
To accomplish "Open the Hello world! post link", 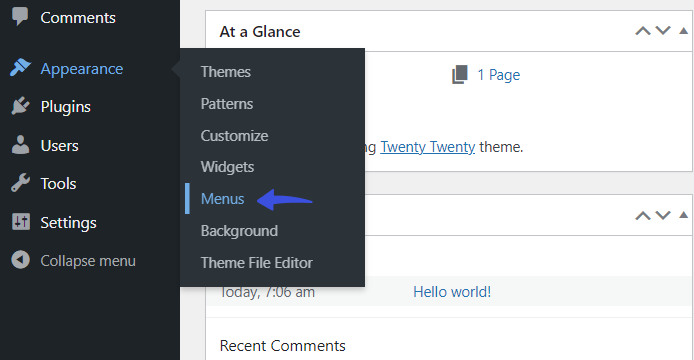I will pyautogui.click(x=452, y=292).
